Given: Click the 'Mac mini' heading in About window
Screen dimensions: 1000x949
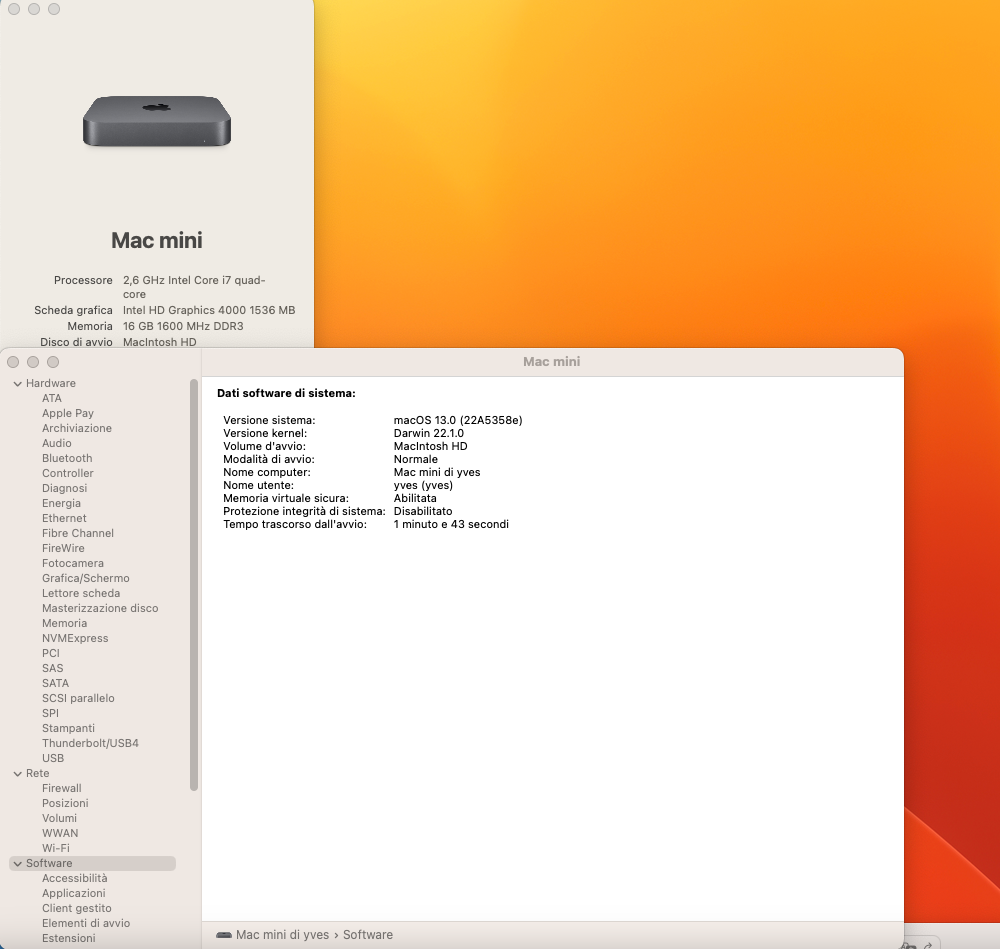Looking at the screenshot, I should (157, 240).
